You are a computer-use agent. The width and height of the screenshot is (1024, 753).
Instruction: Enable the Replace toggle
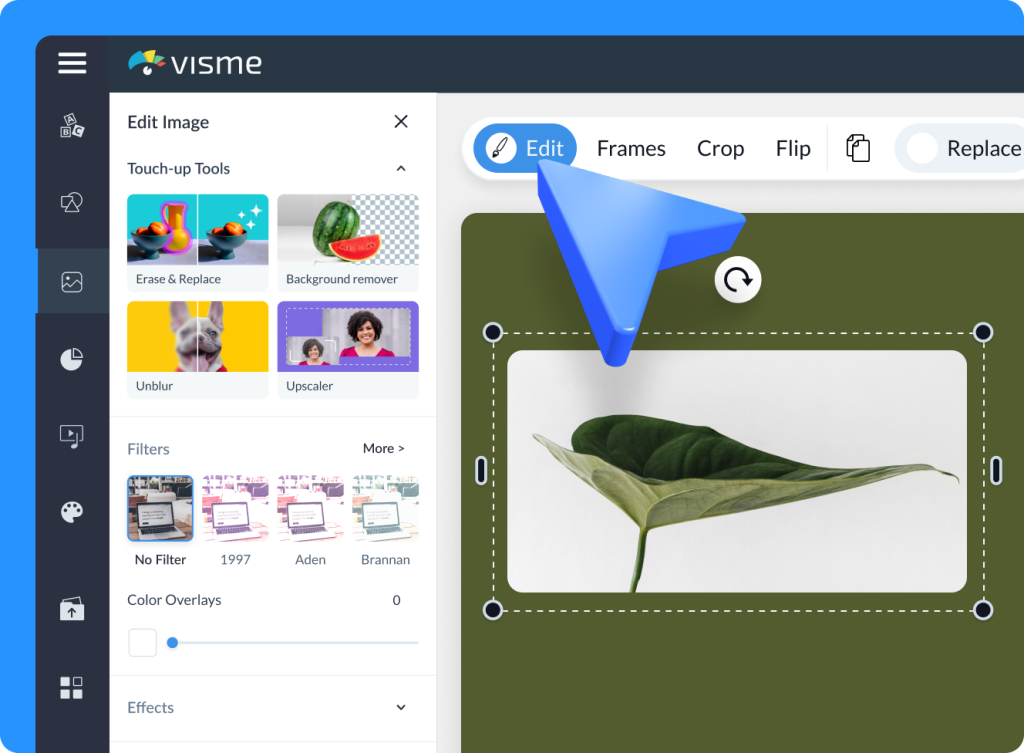click(922, 148)
